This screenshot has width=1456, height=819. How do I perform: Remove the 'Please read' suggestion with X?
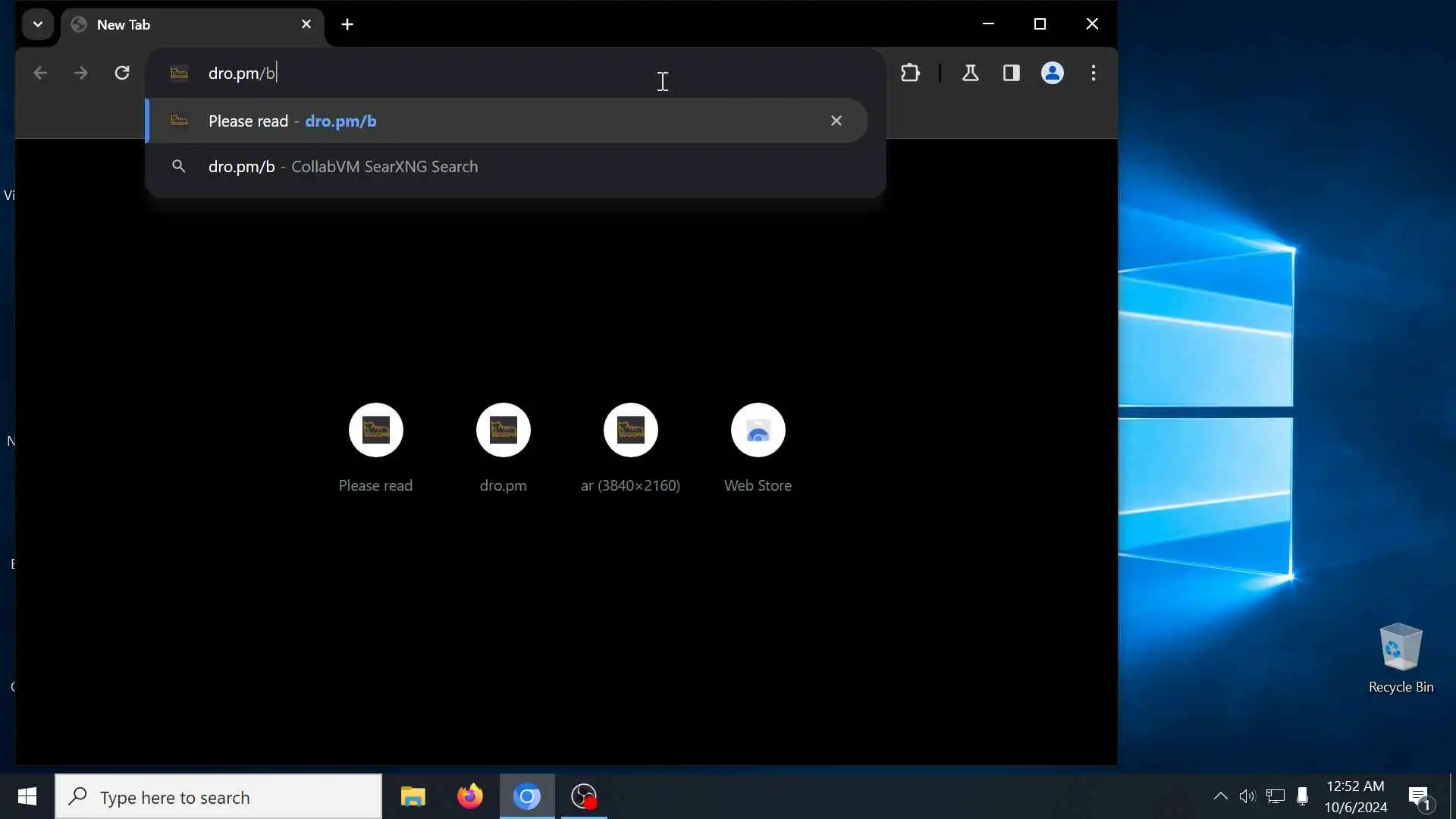[x=836, y=121]
